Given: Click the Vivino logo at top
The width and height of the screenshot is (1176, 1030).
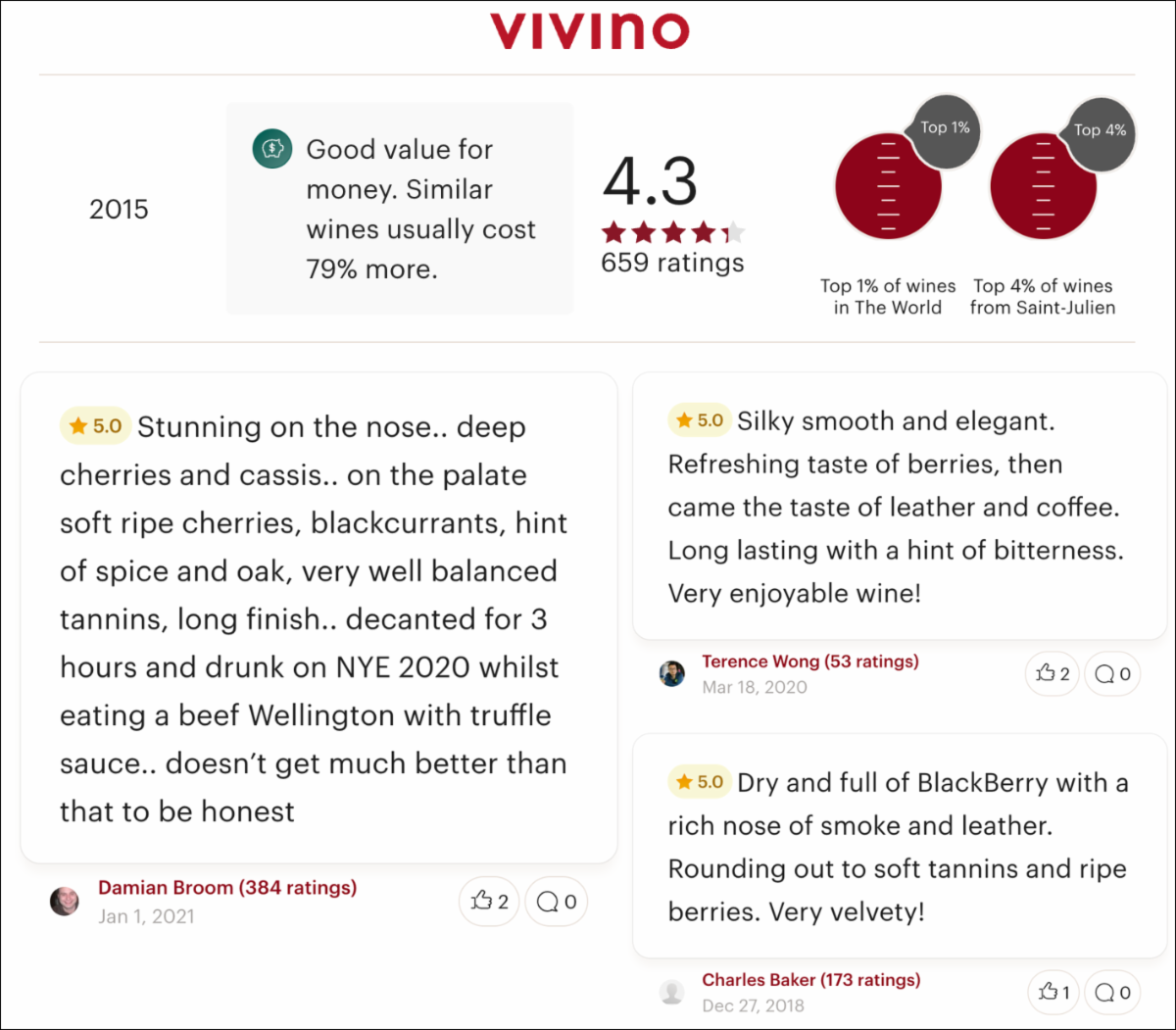Looking at the screenshot, I should pyautogui.click(x=590, y=31).
